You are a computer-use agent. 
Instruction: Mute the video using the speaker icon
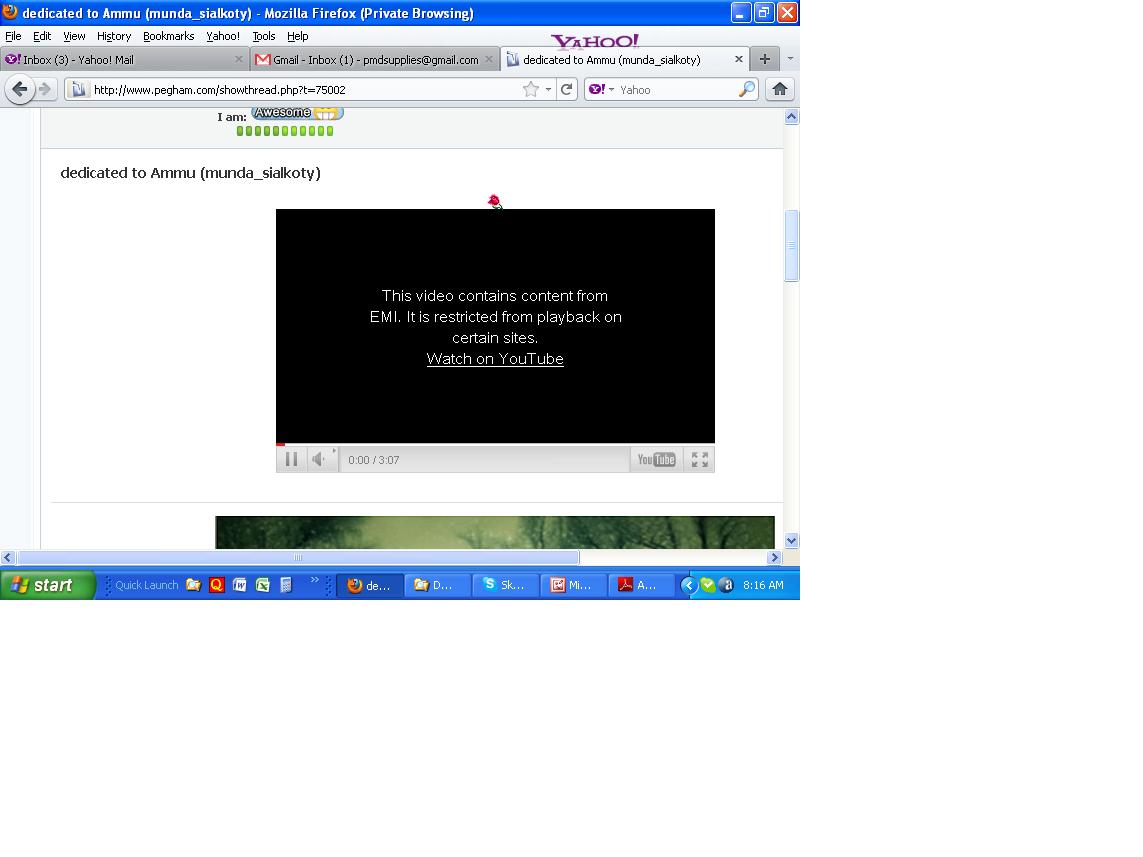(319, 459)
